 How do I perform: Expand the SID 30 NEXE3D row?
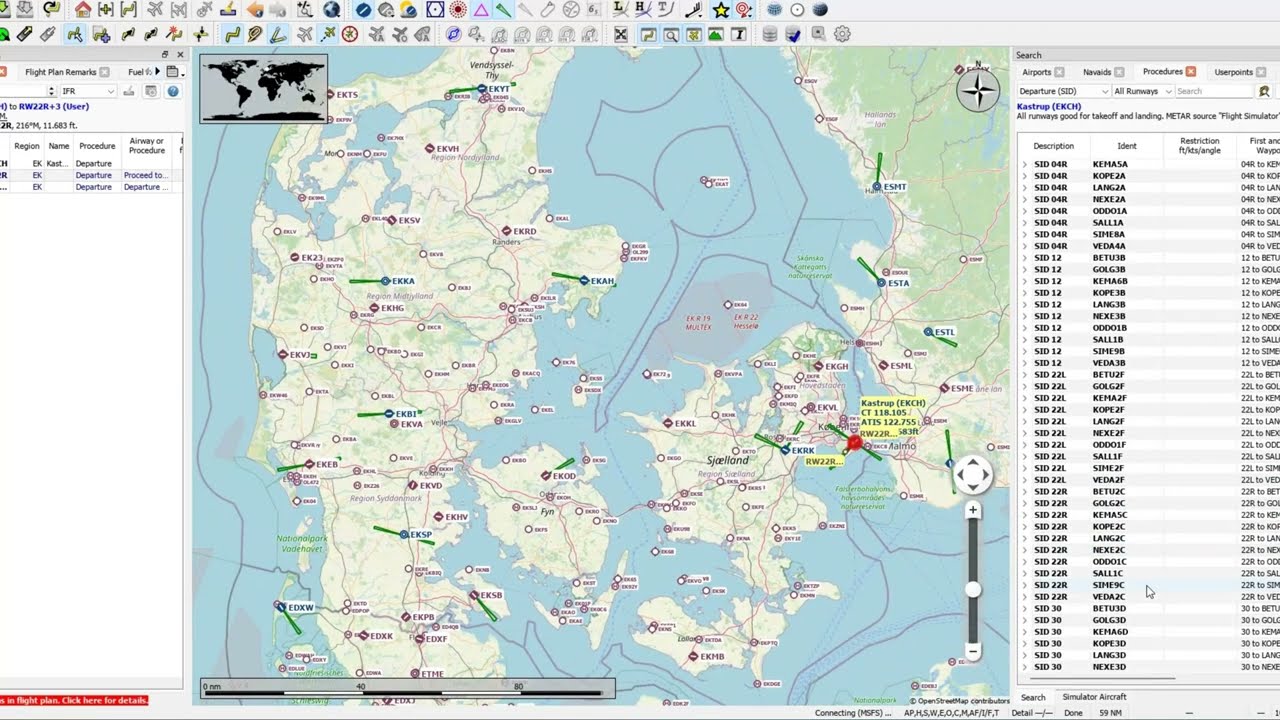1024,667
